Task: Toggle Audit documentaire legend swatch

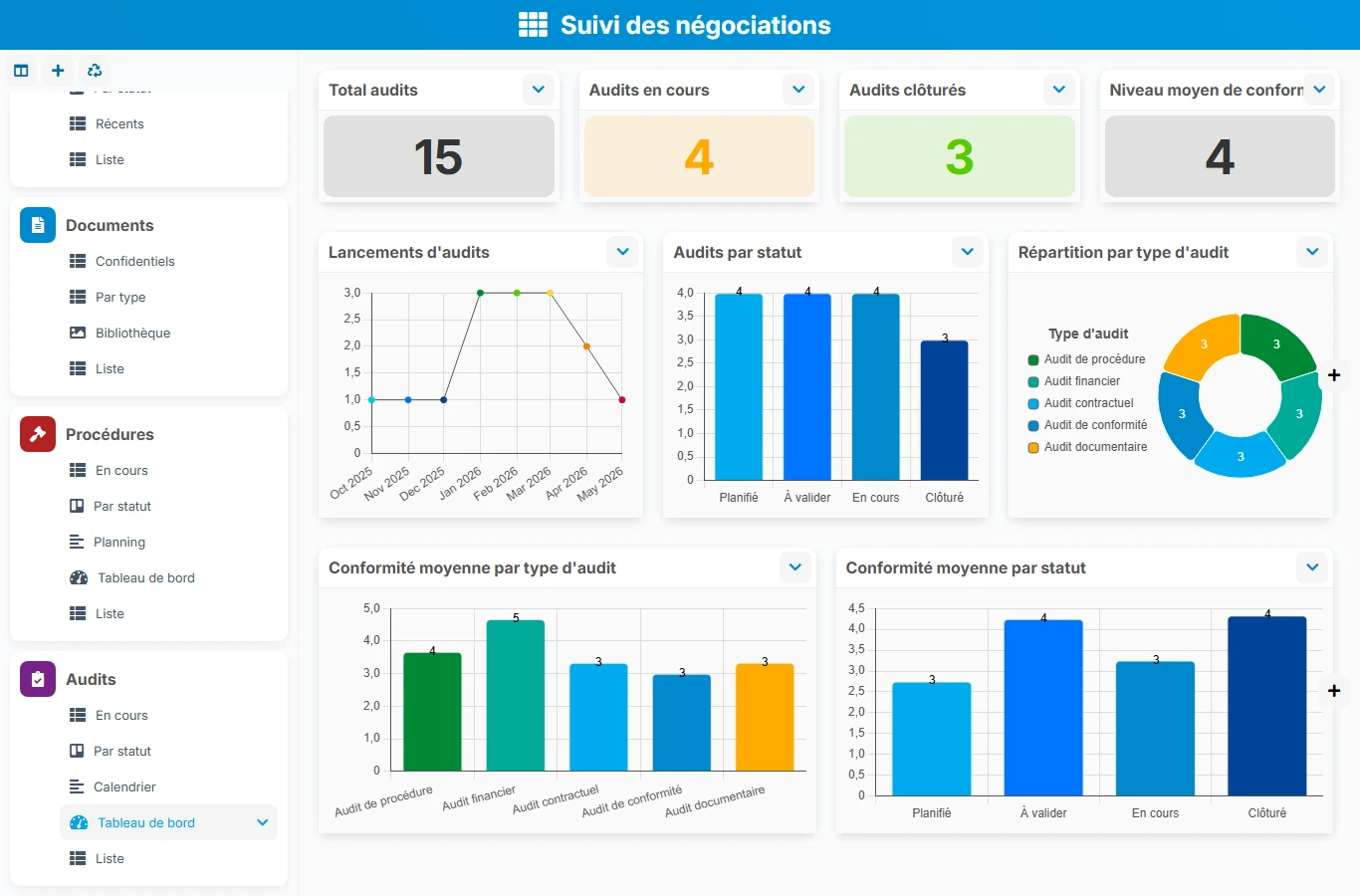Action: [1033, 447]
